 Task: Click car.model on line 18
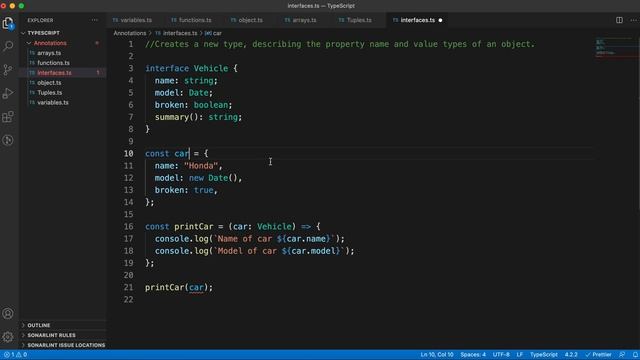[313, 251]
